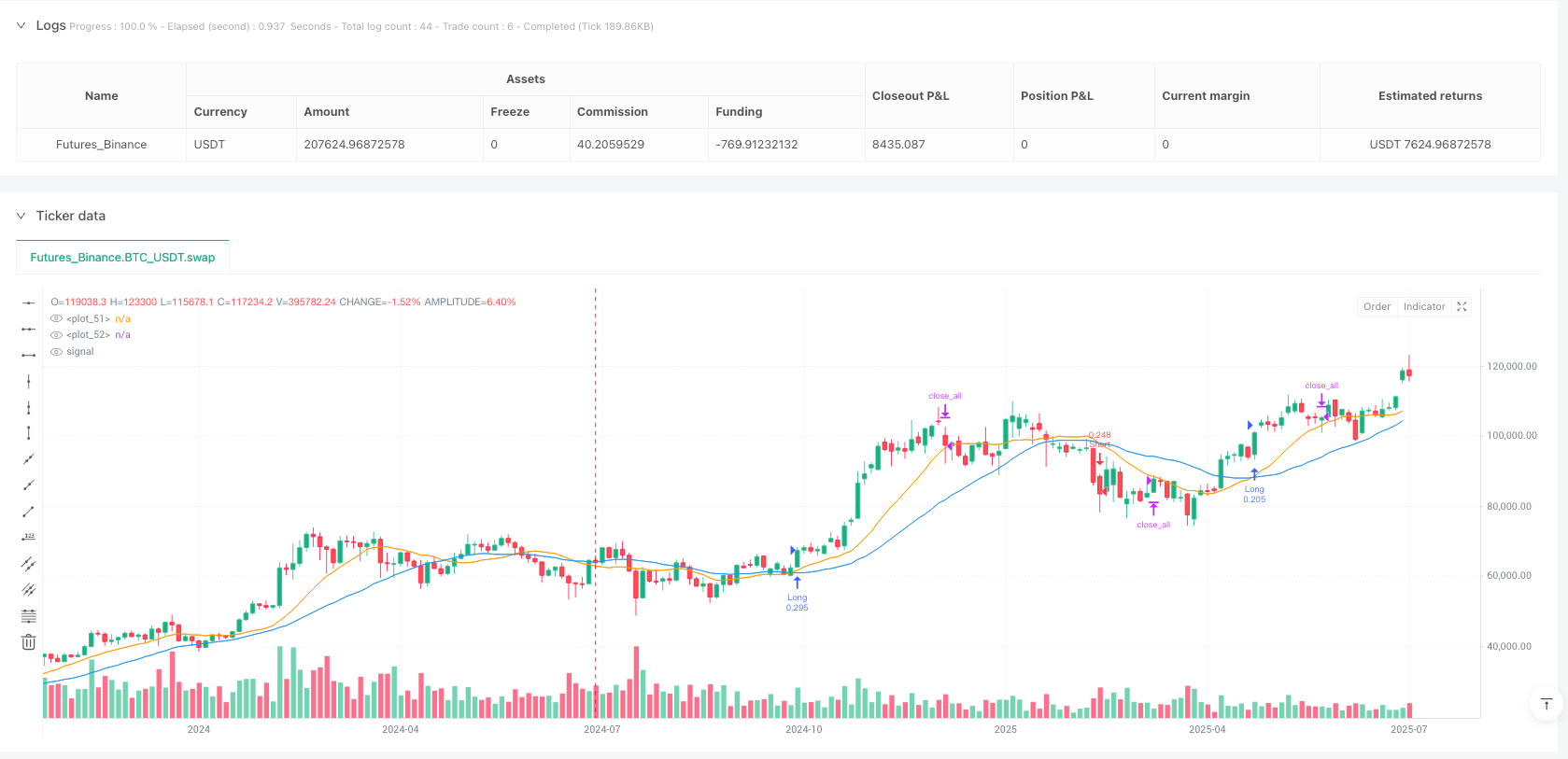Collapse the Ticker data section
Image resolution: width=1568 pixels, height=759 pixels.
(21, 216)
